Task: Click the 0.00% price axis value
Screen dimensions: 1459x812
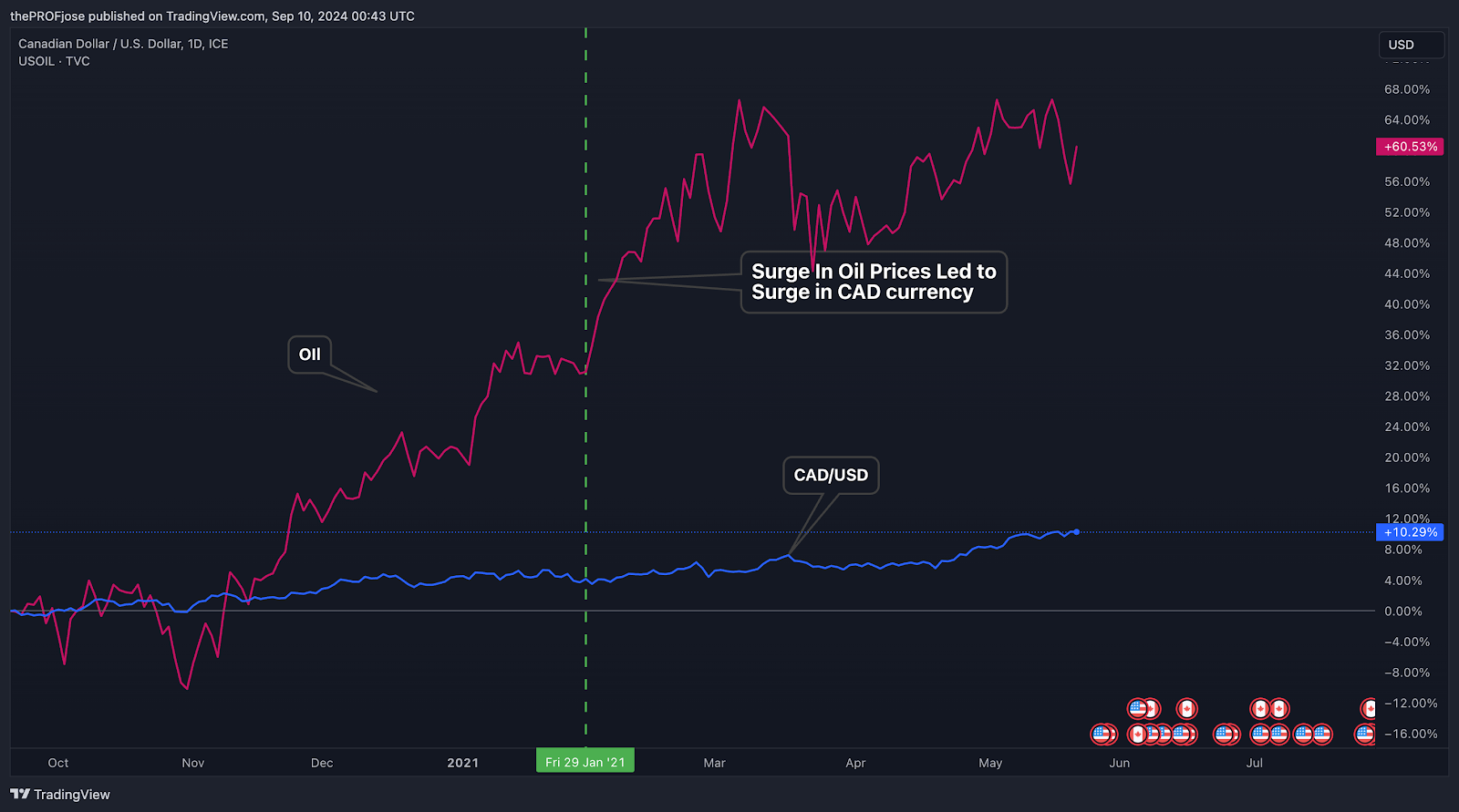Action: click(1403, 612)
